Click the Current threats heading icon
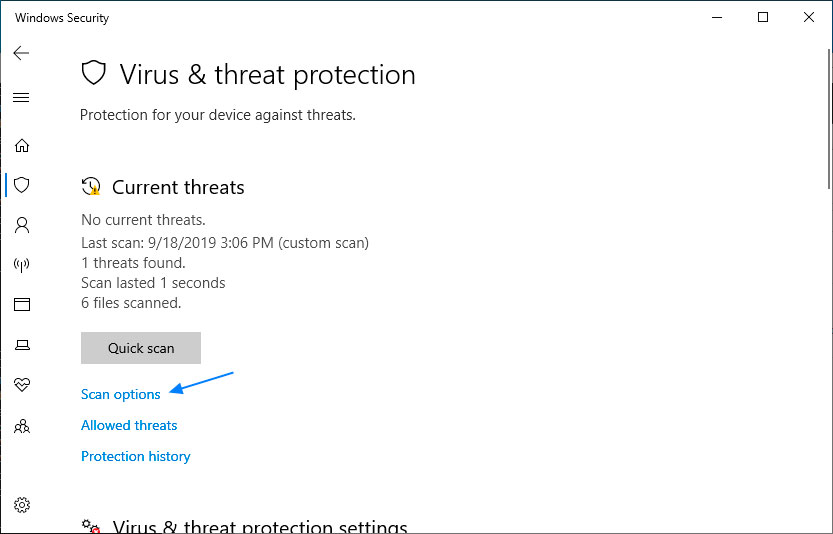This screenshot has height=534, width=833. [x=91, y=187]
